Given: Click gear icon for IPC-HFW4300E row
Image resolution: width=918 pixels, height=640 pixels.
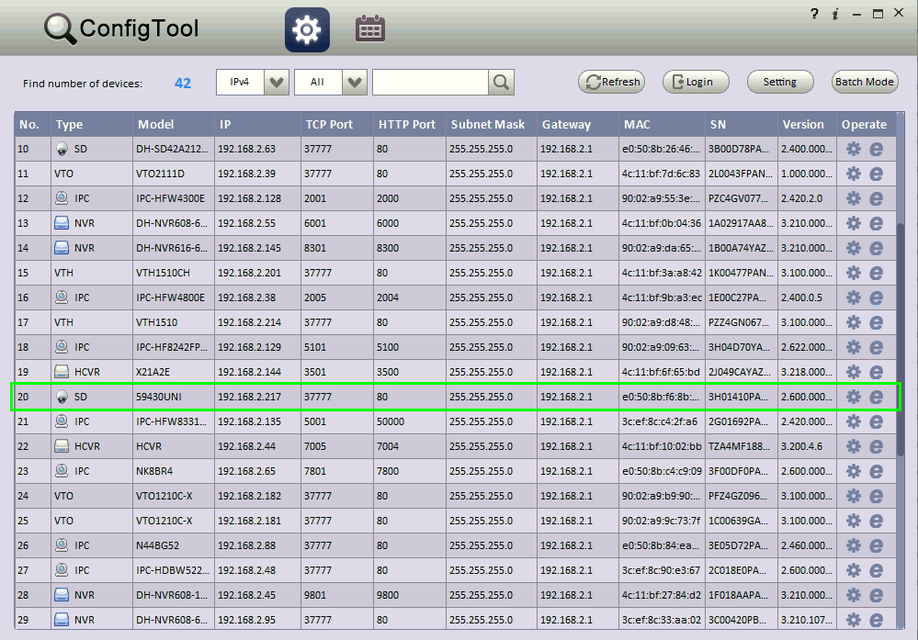Looking at the screenshot, I should pyautogui.click(x=853, y=199).
